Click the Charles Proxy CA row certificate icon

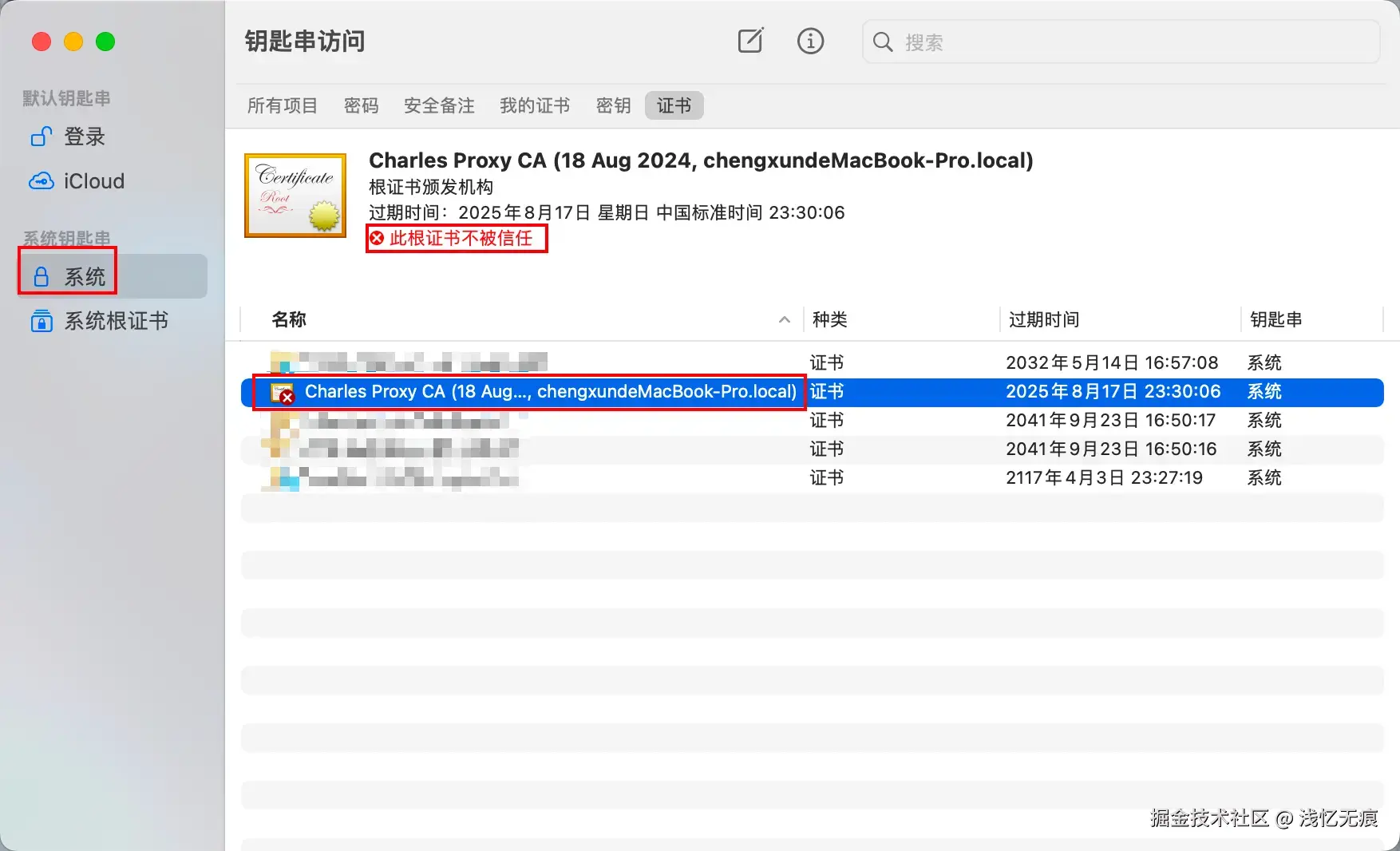pos(283,393)
